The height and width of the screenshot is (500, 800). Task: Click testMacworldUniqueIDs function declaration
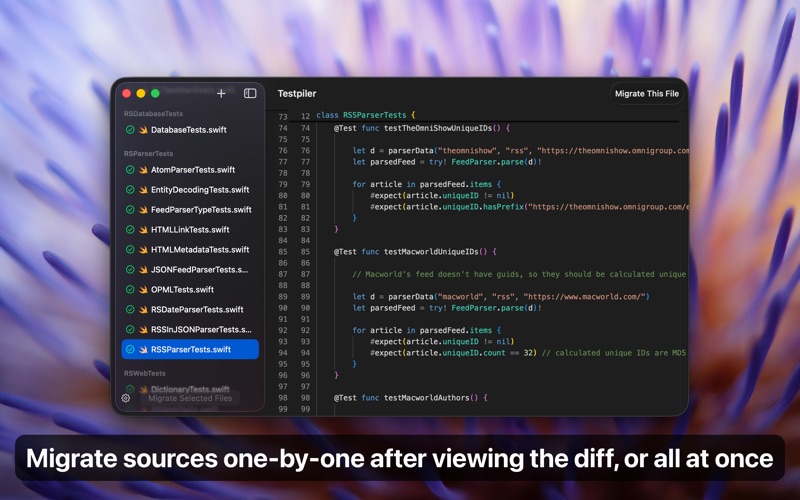coord(415,252)
